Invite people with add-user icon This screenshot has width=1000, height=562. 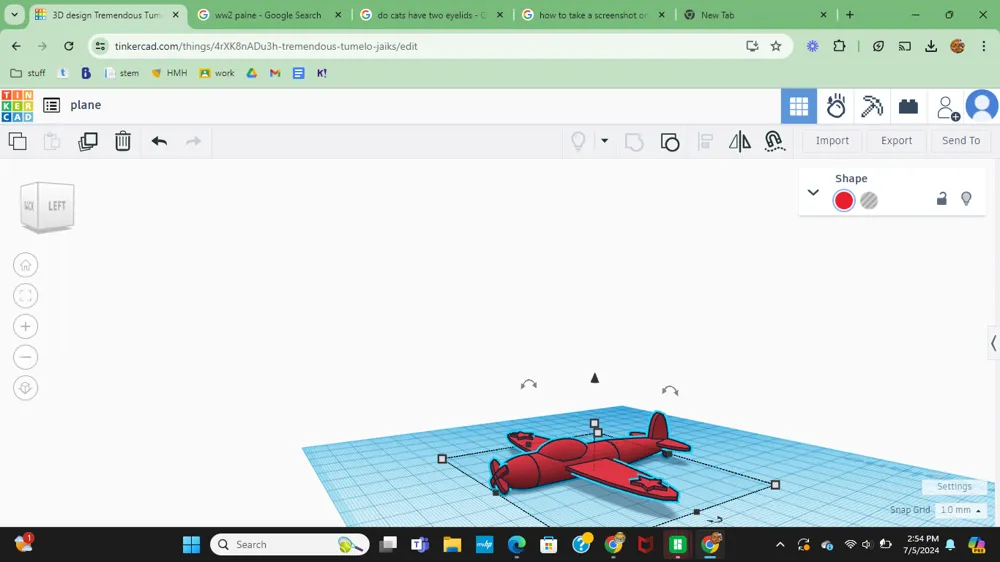(948, 108)
